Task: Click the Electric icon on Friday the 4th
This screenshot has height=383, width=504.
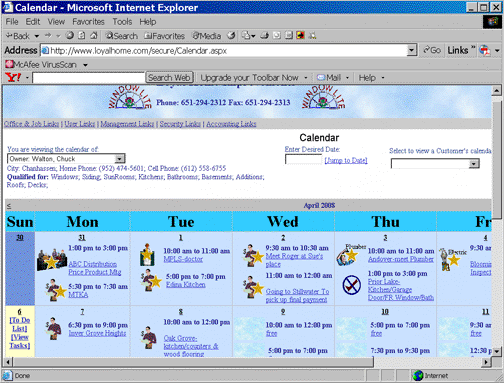Action: click(x=451, y=259)
